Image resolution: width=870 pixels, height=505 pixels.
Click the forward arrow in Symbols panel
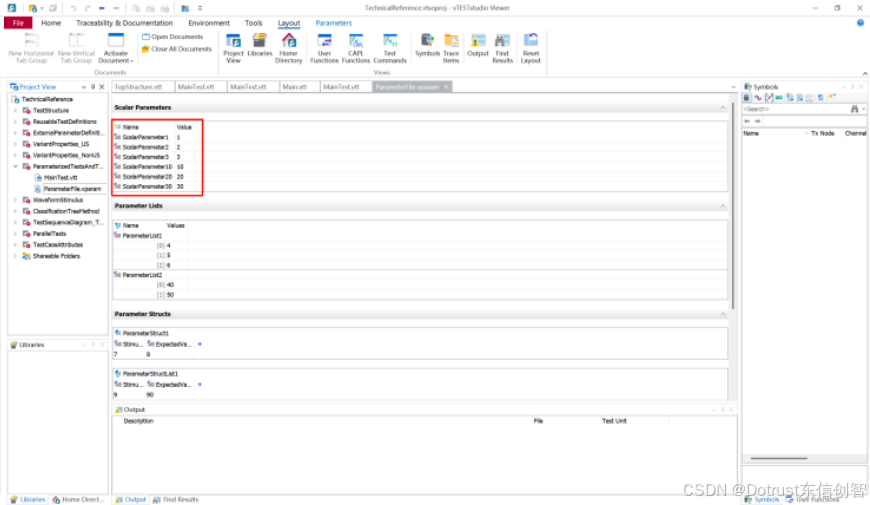coord(757,120)
